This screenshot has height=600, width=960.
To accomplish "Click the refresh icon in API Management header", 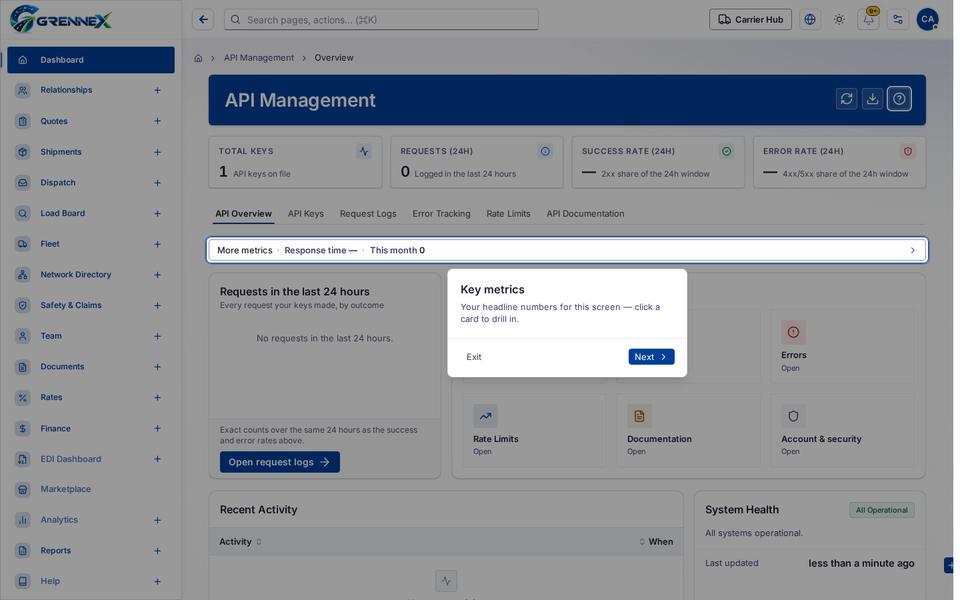I will [x=846, y=99].
